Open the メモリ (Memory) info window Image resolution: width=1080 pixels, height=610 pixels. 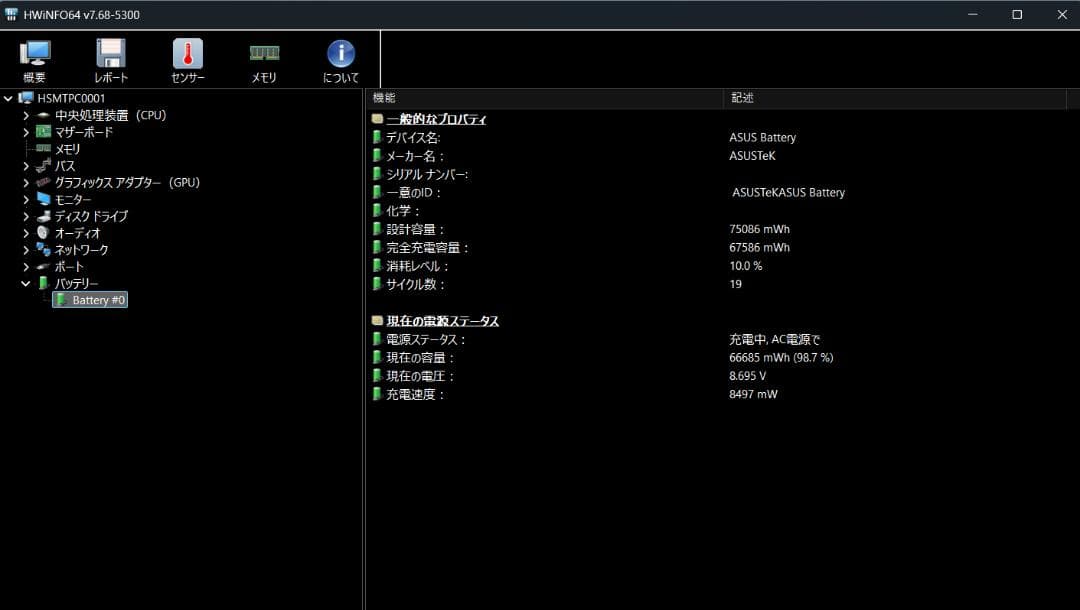tap(263, 58)
